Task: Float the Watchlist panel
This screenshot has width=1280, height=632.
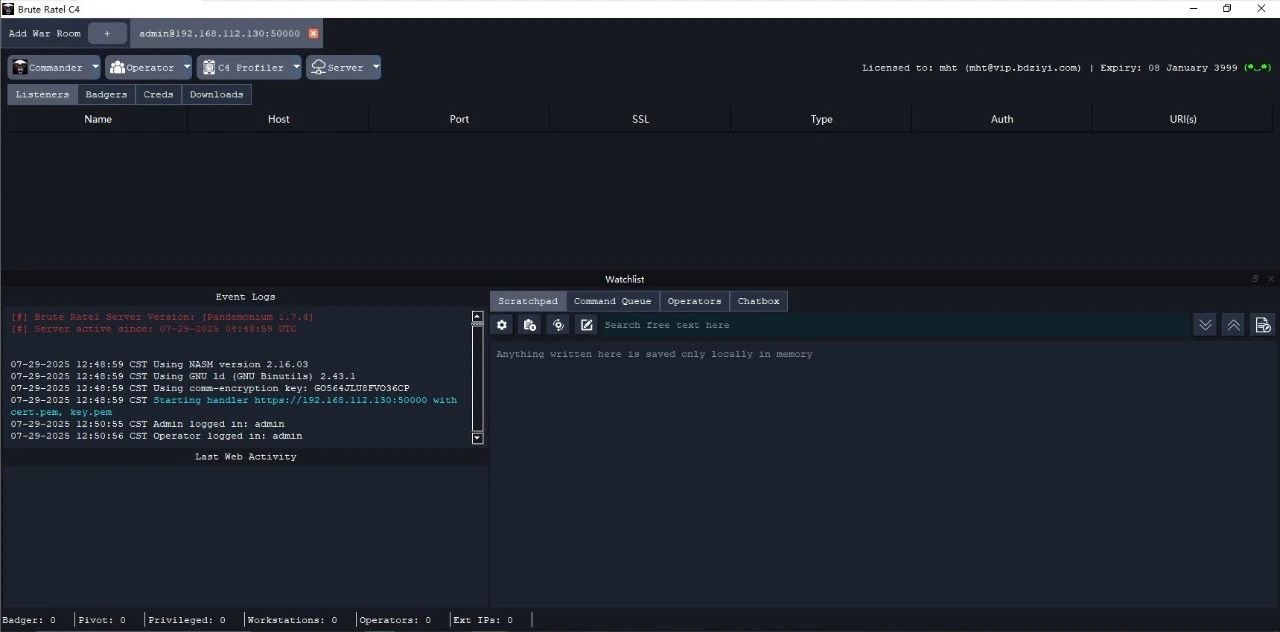Action: [x=1255, y=279]
